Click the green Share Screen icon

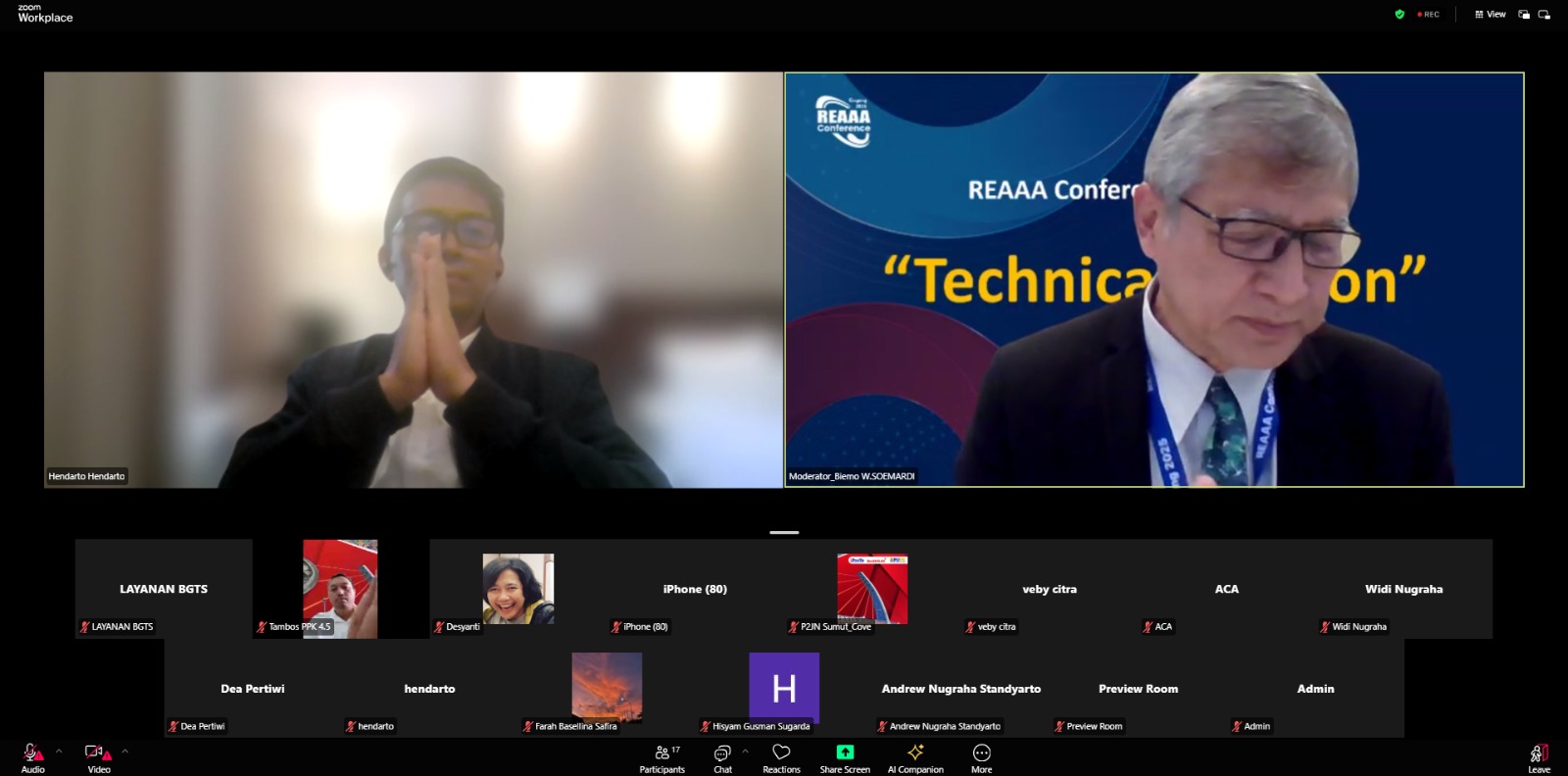845,752
